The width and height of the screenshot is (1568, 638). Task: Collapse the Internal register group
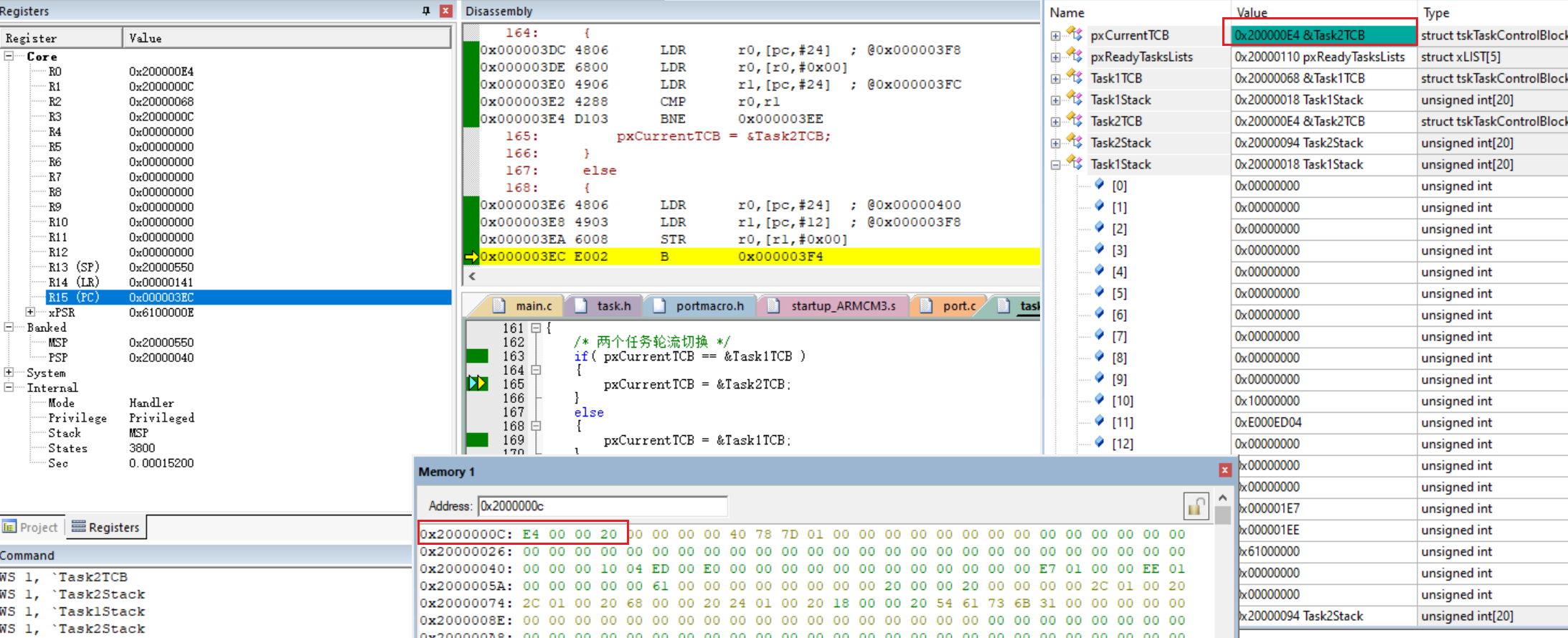coord(9,387)
